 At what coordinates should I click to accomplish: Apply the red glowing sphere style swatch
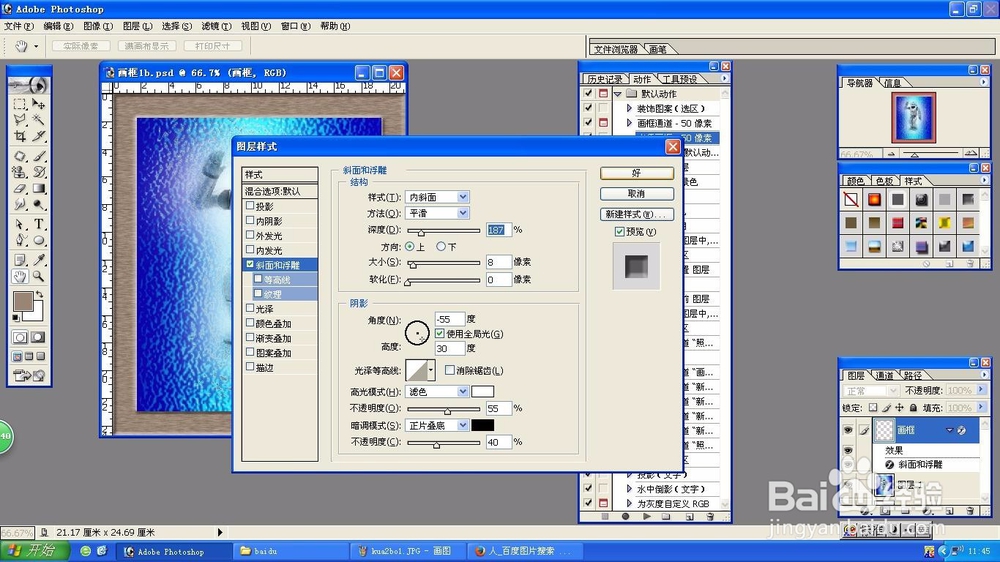(x=874, y=200)
